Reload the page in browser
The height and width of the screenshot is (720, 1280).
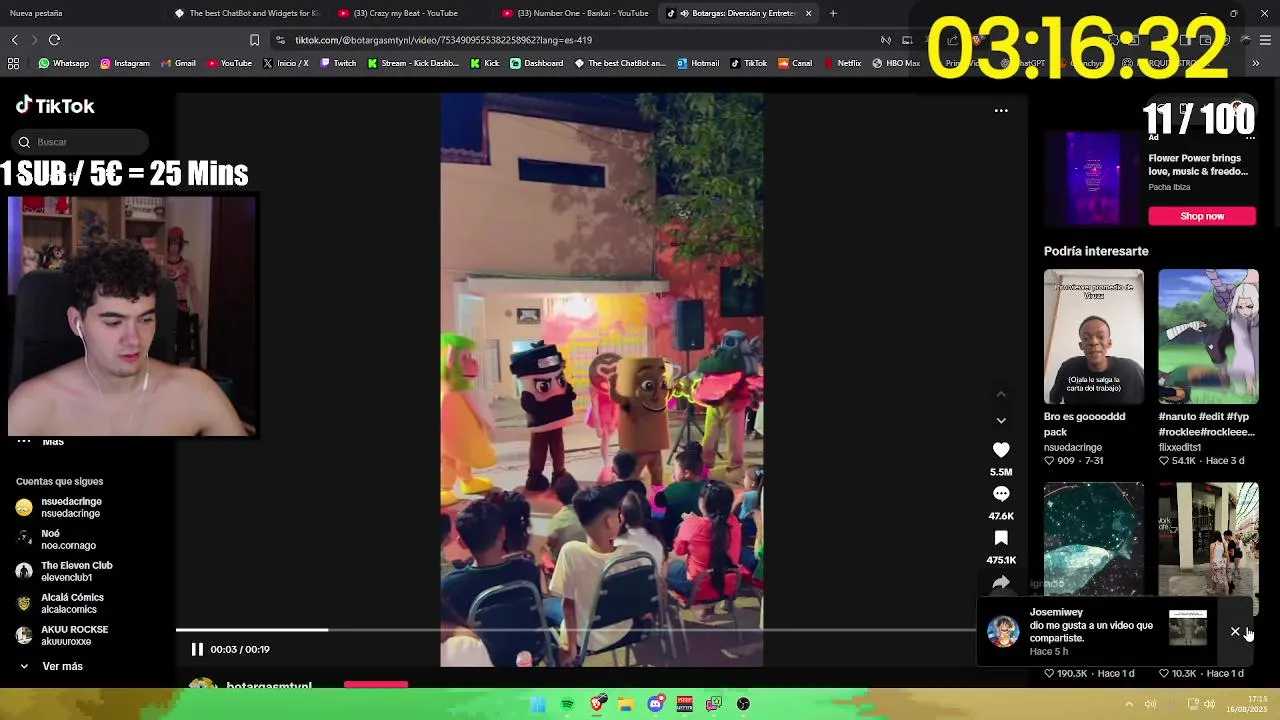point(54,40)
